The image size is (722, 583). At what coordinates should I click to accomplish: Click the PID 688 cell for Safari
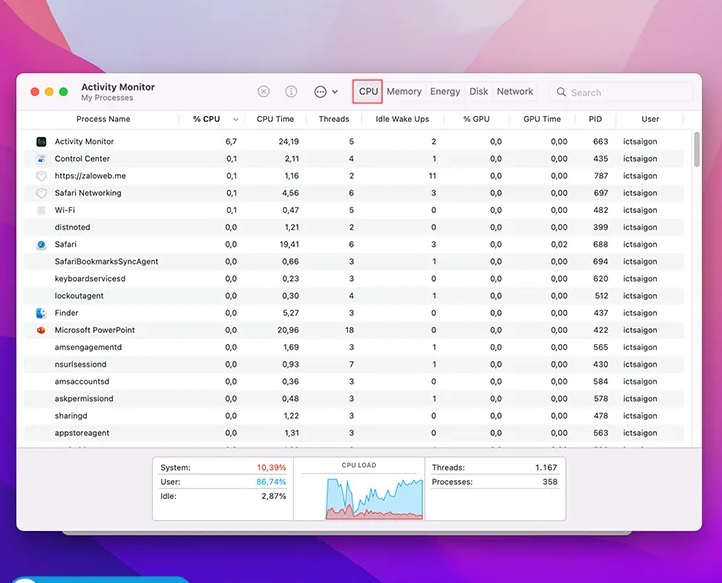[x=600, y=245]
